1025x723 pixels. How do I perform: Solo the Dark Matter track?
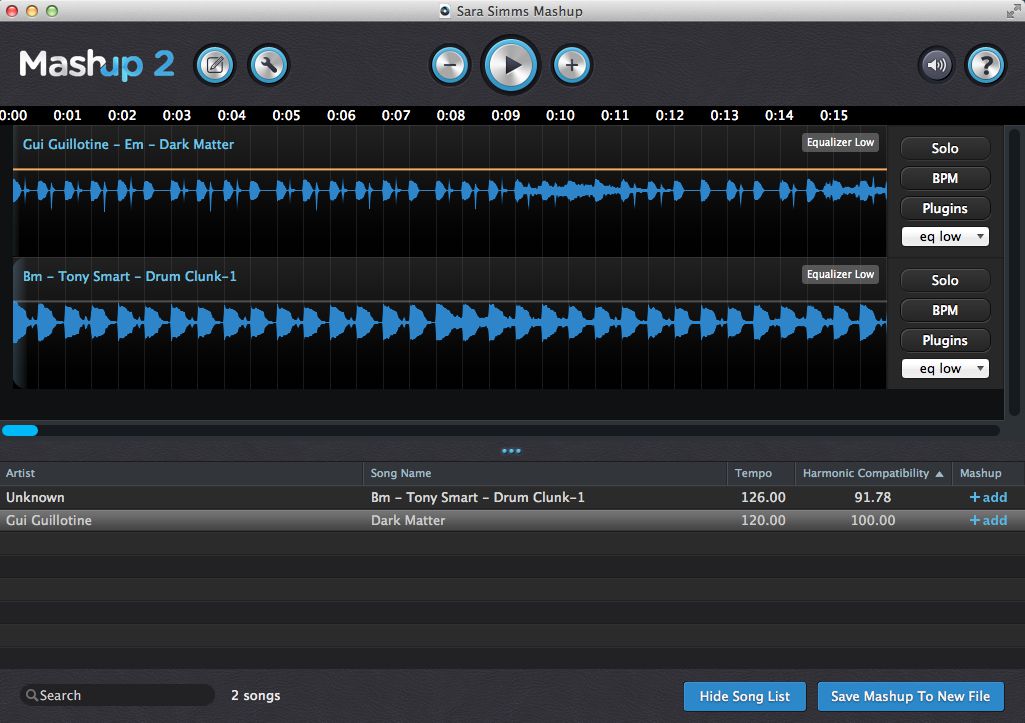pyautogui.click(x=944, y=148)
